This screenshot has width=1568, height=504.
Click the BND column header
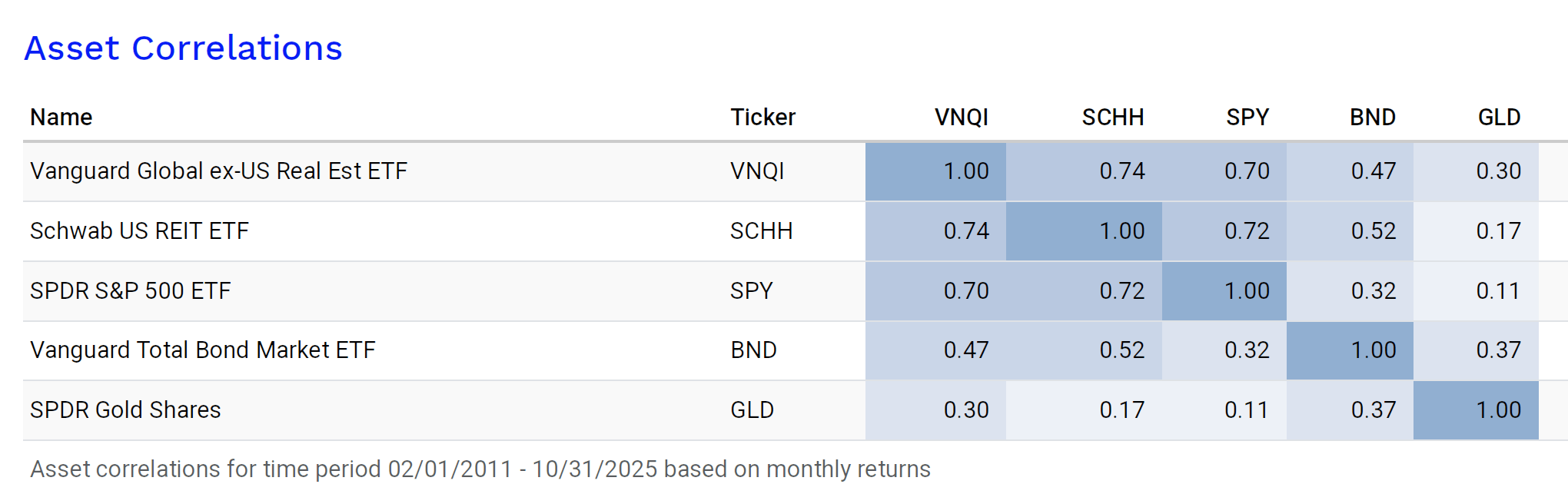click(1372, 117)
